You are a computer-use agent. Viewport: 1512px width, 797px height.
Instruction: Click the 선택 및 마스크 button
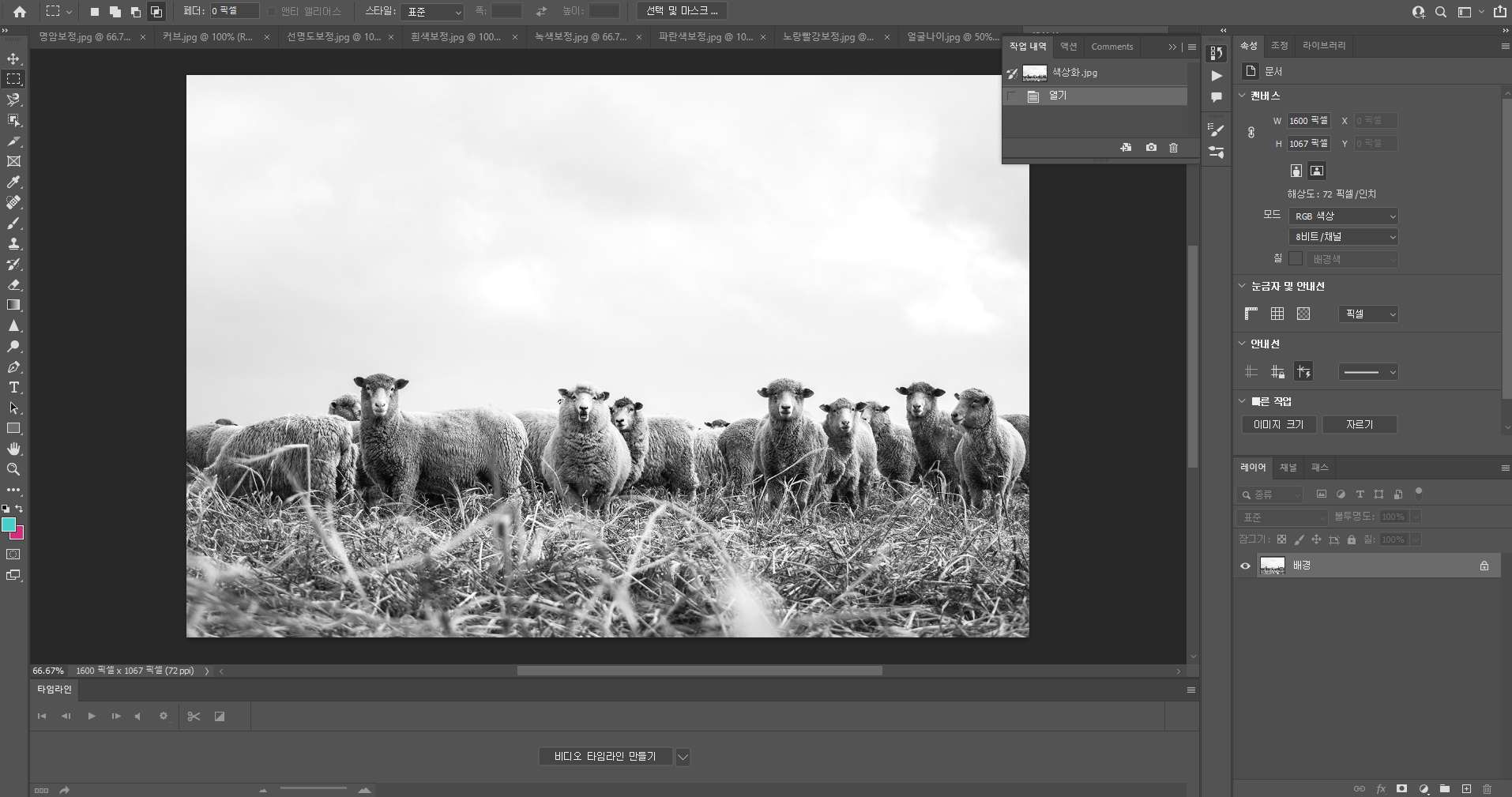point(682,11)
